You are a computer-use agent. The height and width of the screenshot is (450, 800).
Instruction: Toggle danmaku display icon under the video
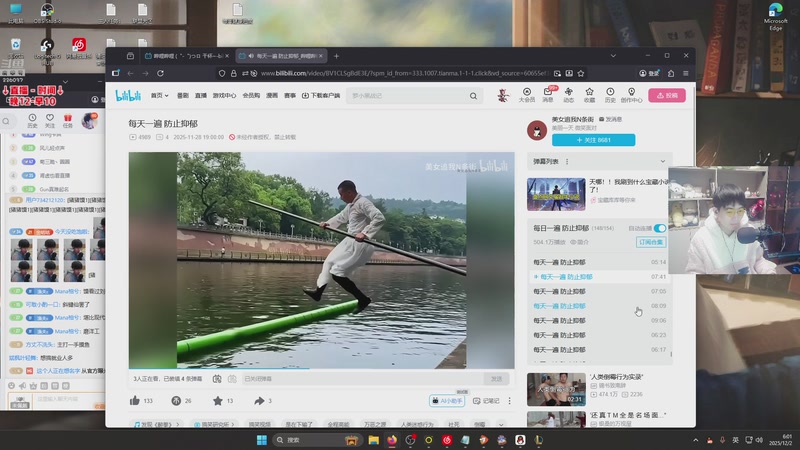(x=217, y=379)
